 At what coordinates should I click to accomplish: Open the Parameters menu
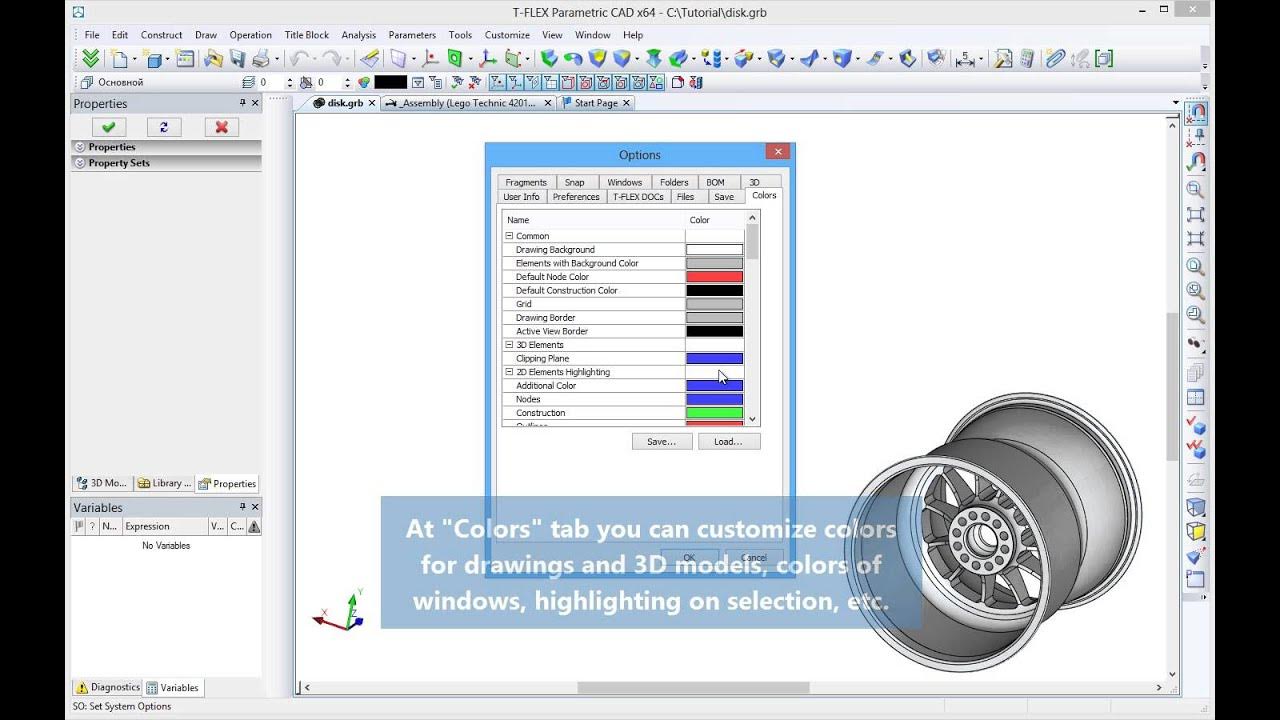click(412, 35)
